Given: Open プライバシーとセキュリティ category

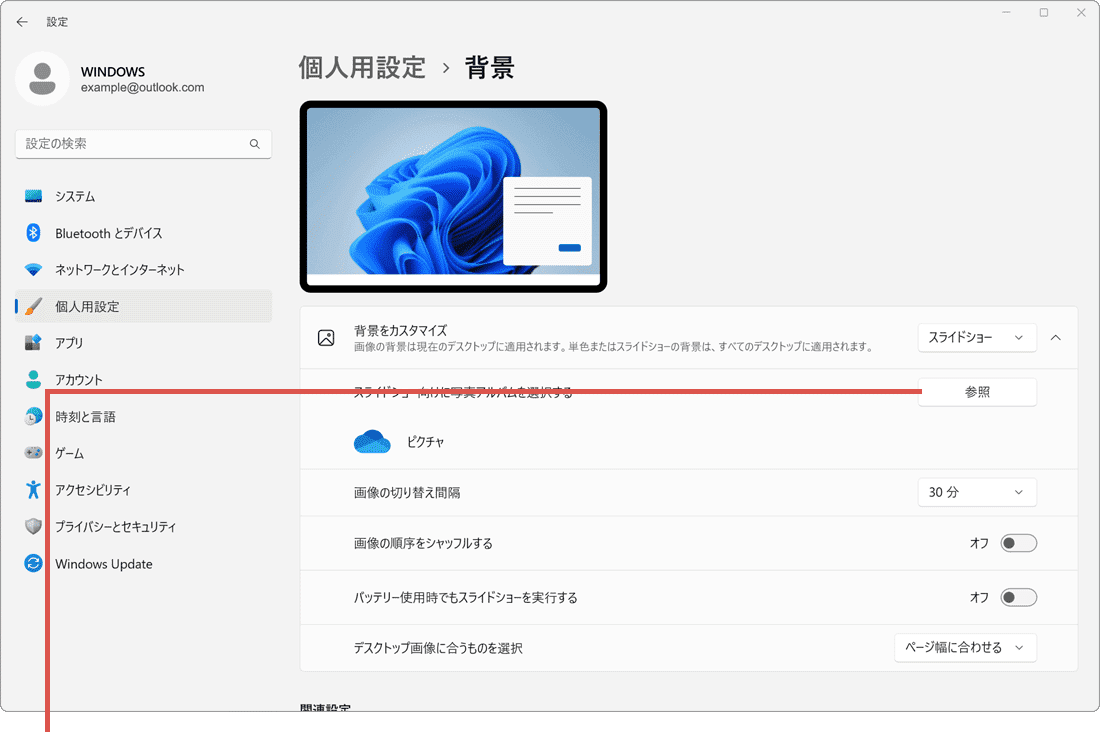Looking at the screenshot, I should tap(143, 526).
